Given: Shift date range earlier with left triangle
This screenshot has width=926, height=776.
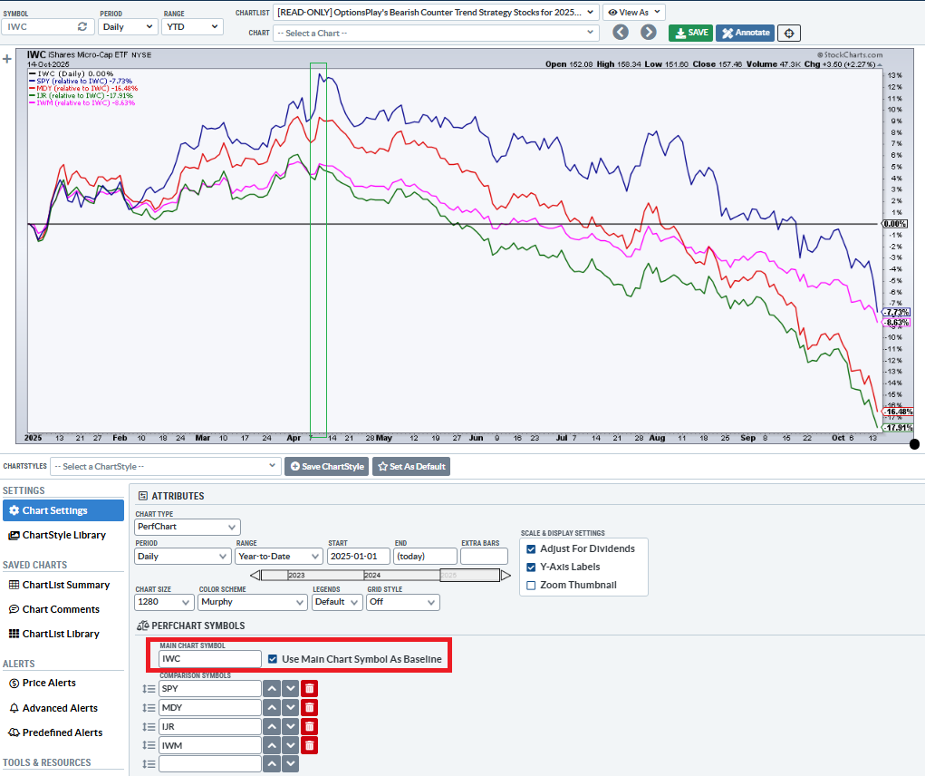Looking at the screenshot, I should 255,575.
